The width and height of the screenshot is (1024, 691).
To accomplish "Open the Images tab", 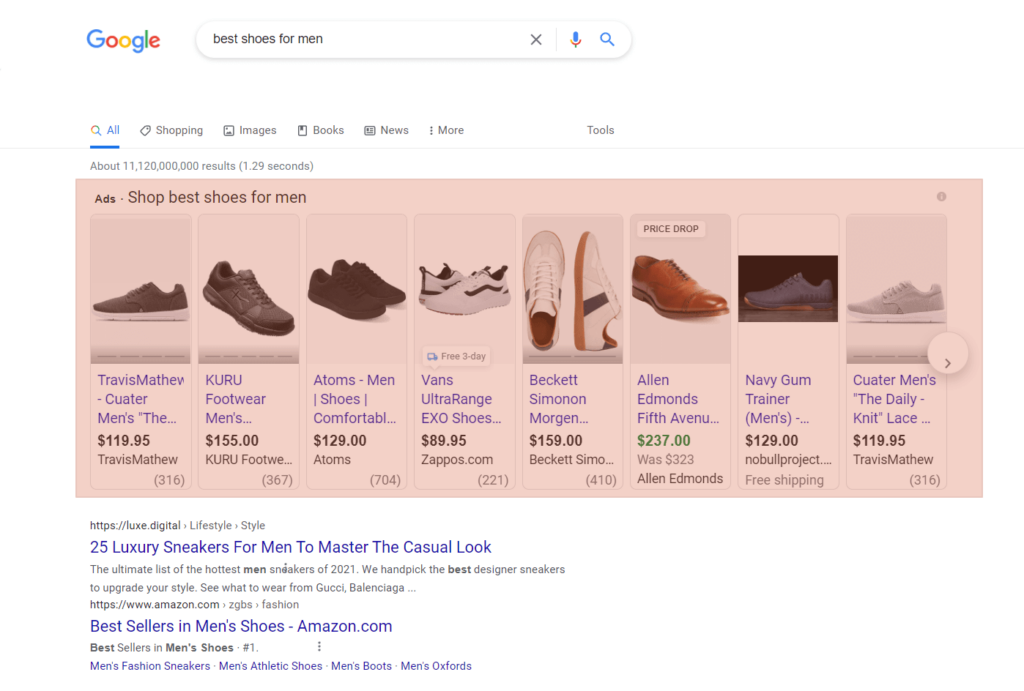I will [x=250, y=130].
